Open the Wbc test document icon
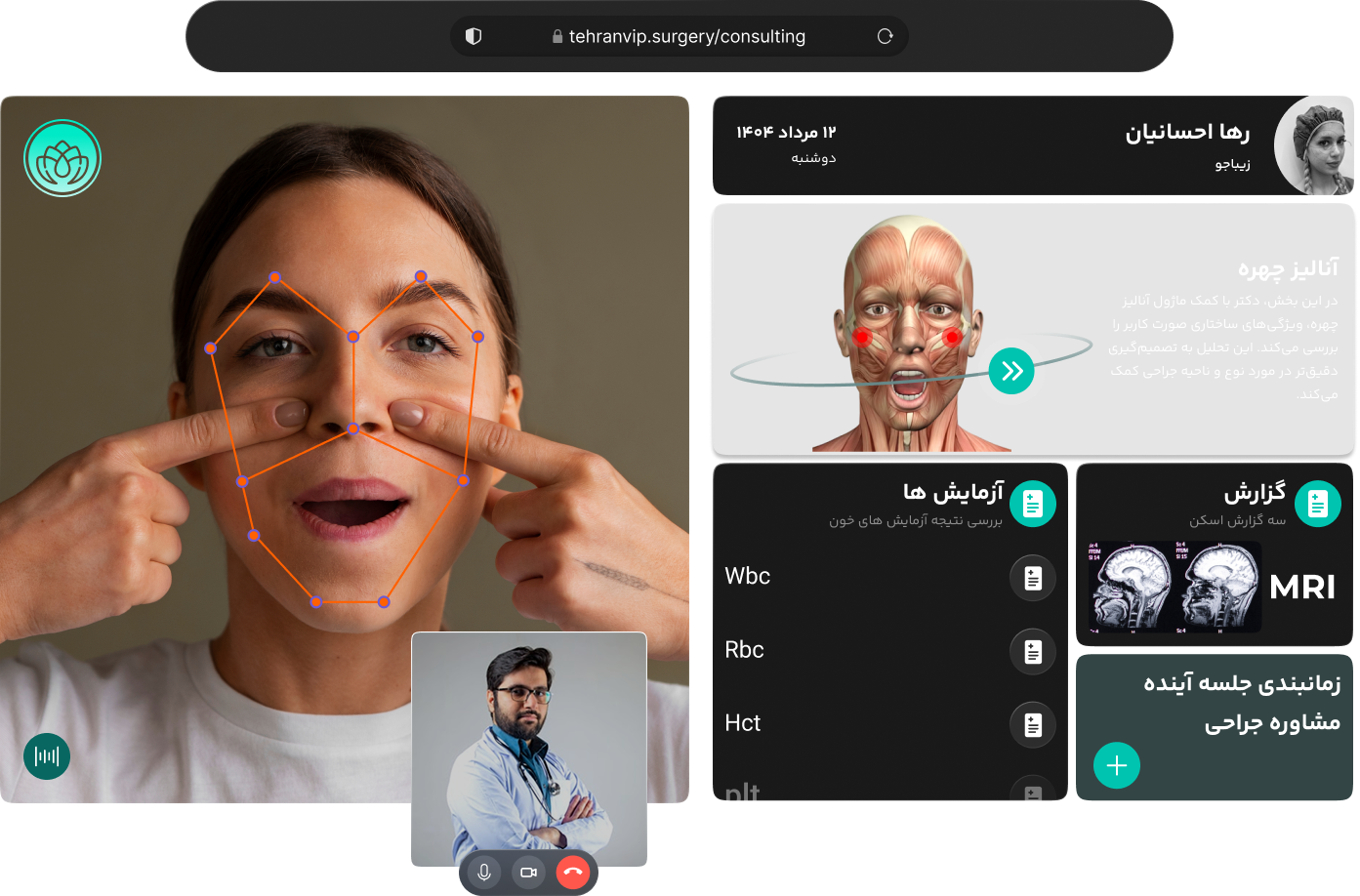Screen dimensions: 1360x896 point(1032,578)
